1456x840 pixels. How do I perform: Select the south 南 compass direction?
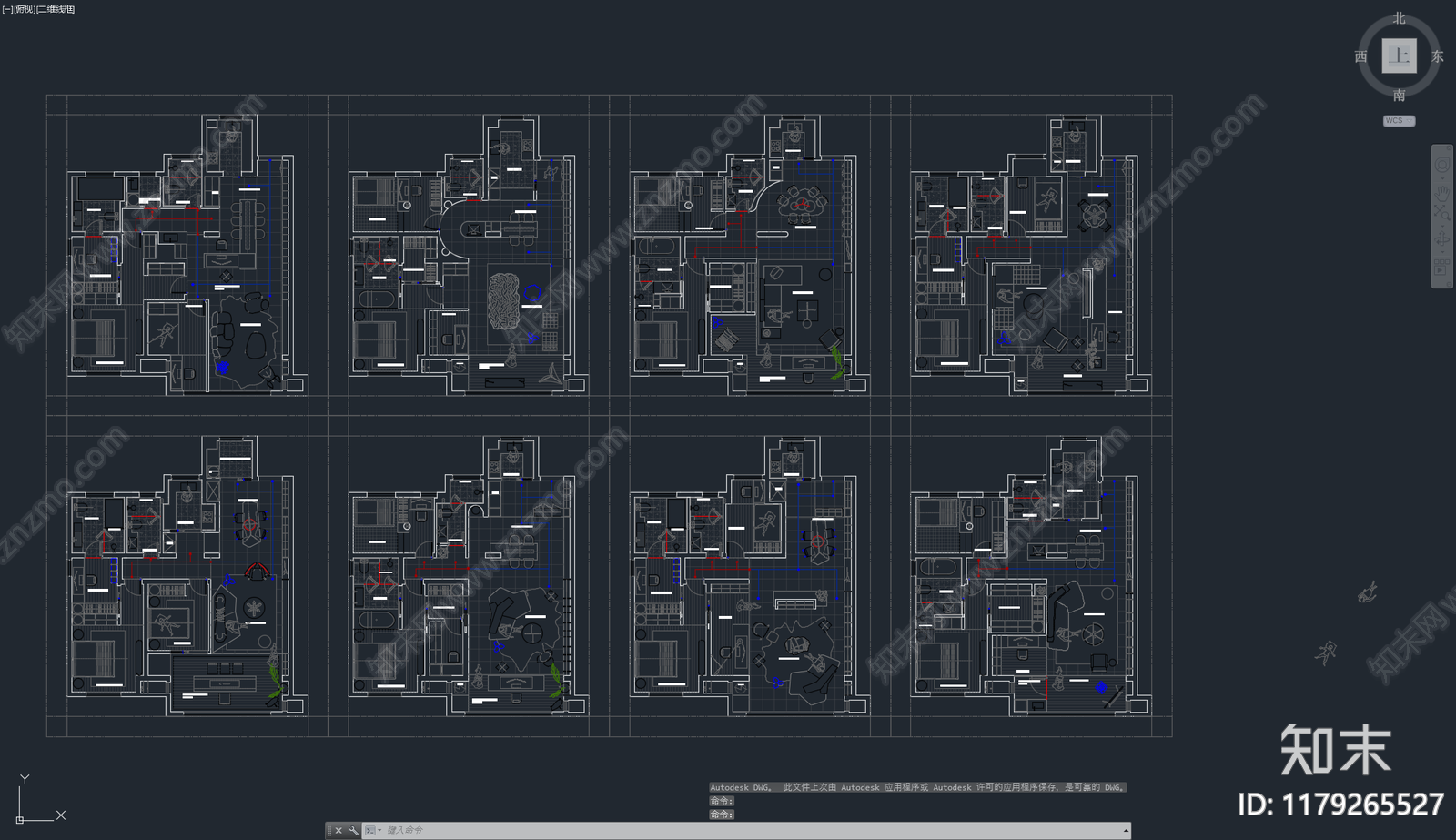[1399, 95]
